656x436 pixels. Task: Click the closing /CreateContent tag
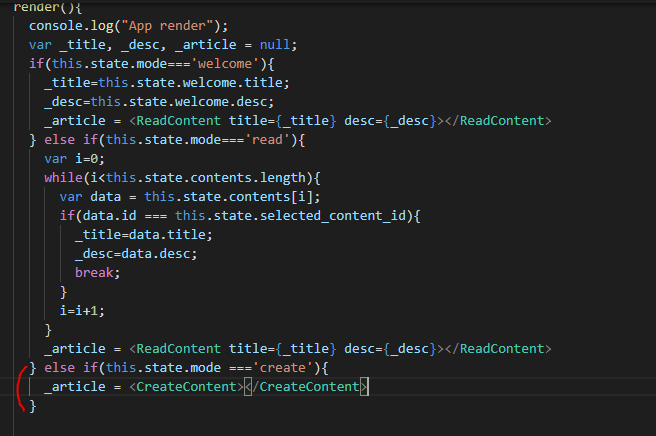point(306,387)
